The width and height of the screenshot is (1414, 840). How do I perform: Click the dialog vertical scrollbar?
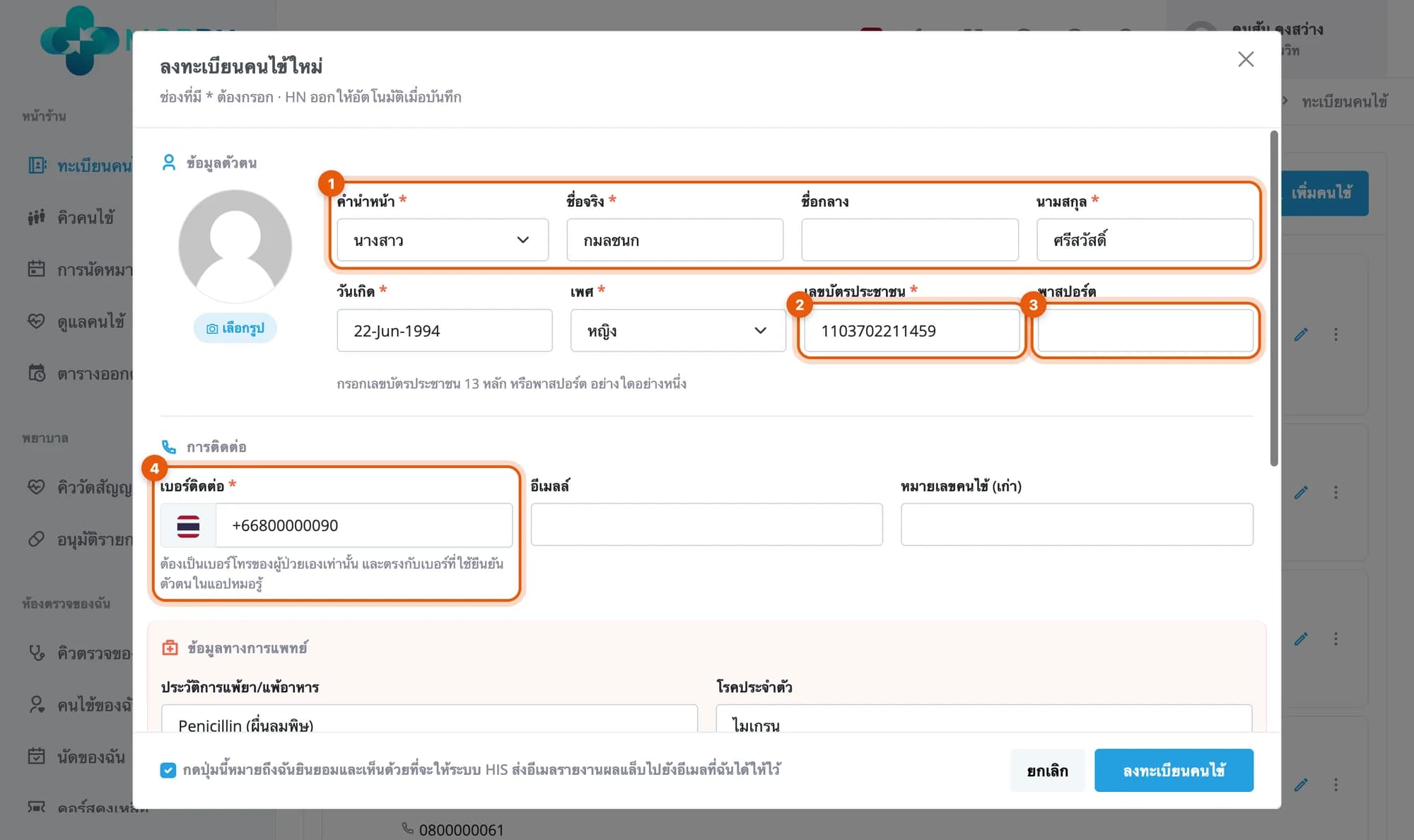click(x=1274, y=298)
